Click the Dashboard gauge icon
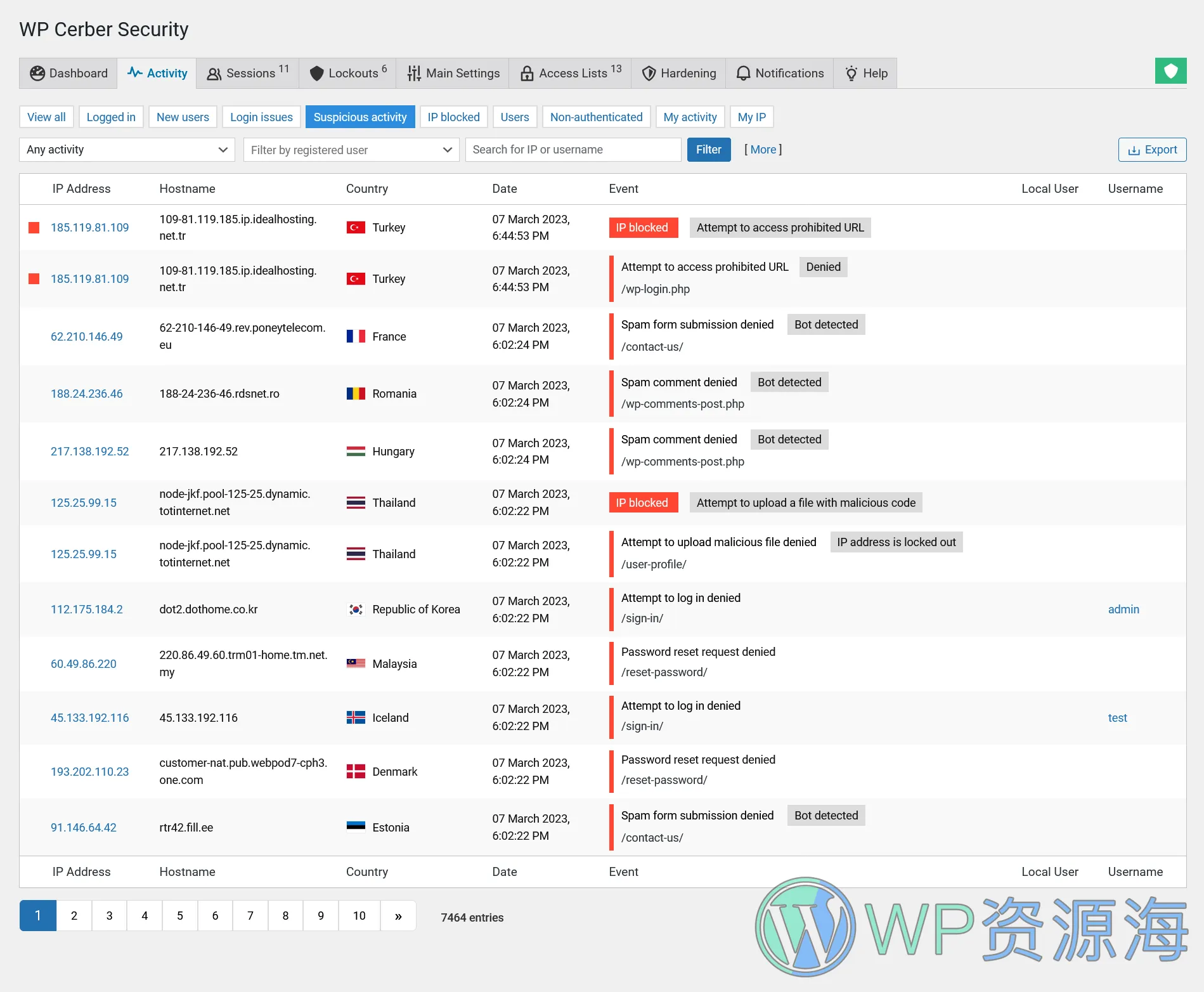The width and height of the screenshot is (1204, 992). point(37,74)
